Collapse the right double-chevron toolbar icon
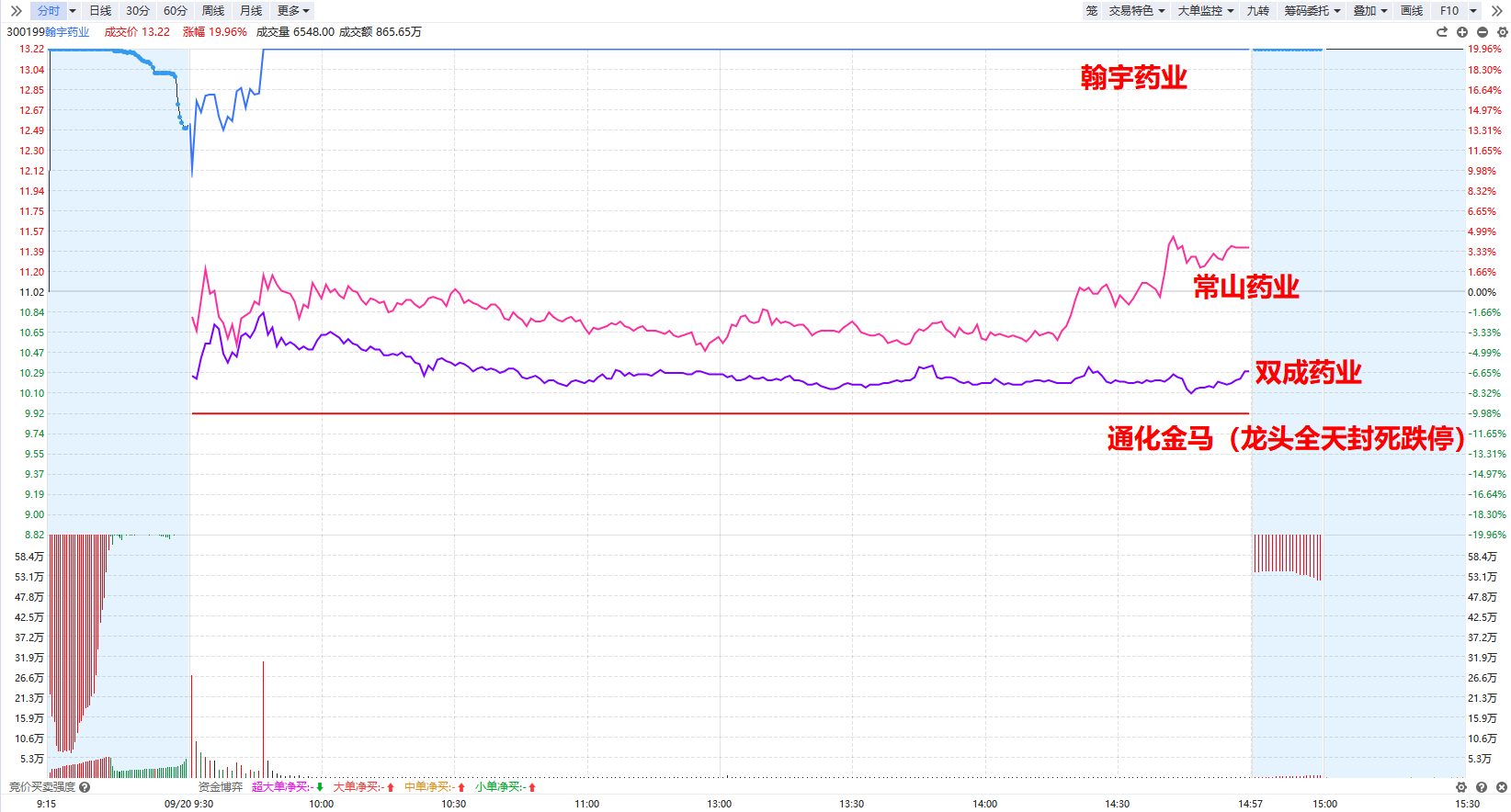 (1497, 11)
